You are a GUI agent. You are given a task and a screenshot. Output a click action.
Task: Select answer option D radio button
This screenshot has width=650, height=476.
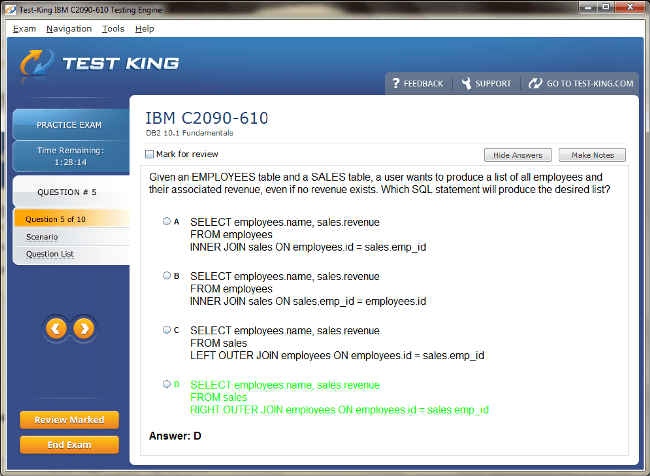(x=167, y=384)
